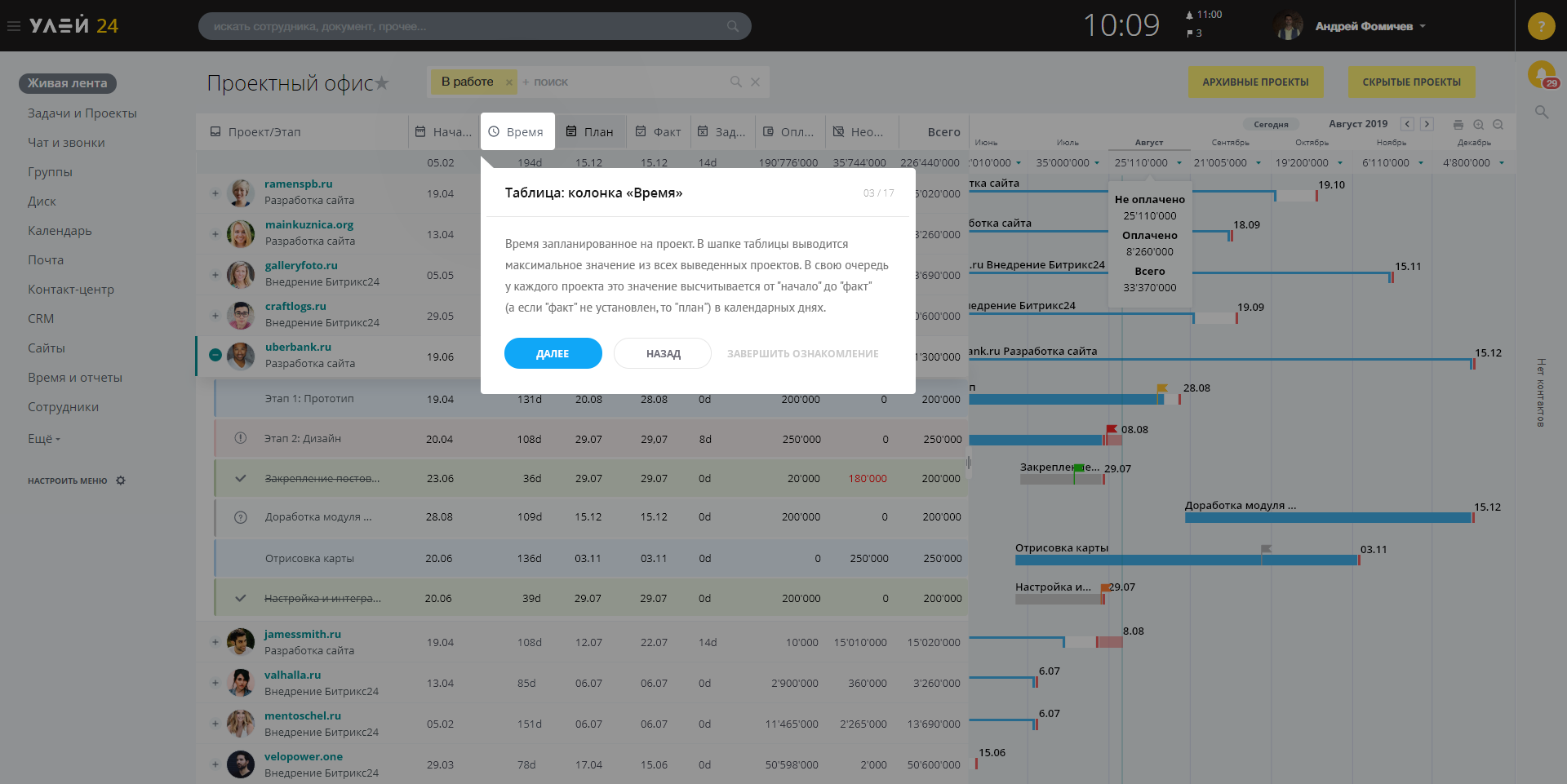Zoom in the Gantt timeline

pos(1479,125)
